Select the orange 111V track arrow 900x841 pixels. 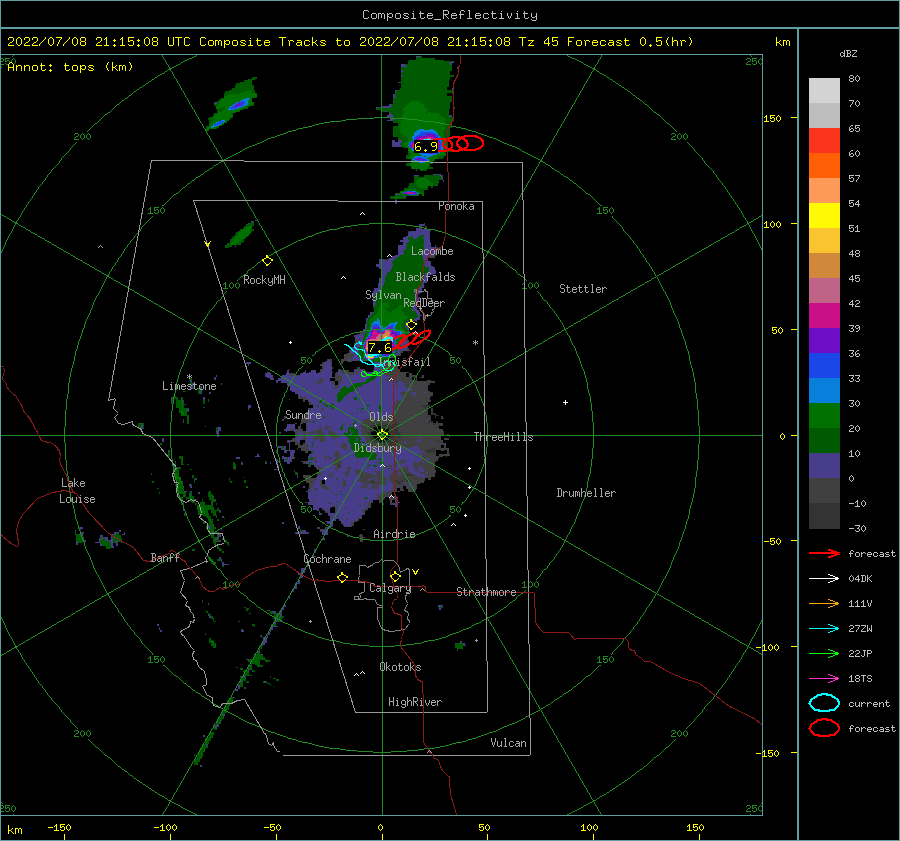click(824, 603)
